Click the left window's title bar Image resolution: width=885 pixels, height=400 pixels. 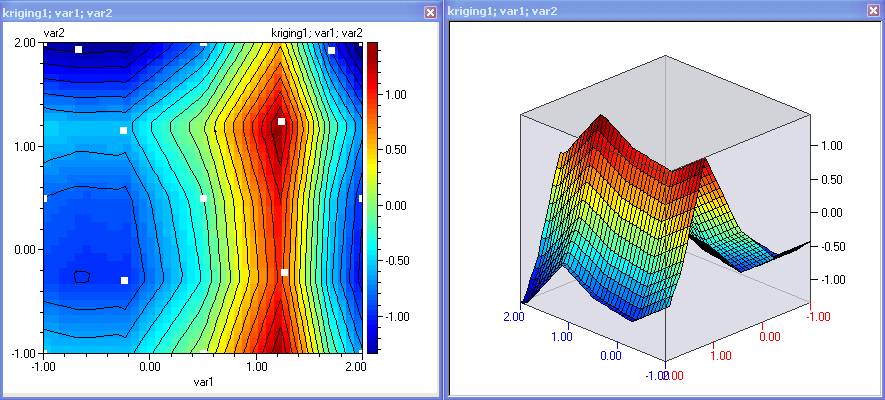coord(200,11)
